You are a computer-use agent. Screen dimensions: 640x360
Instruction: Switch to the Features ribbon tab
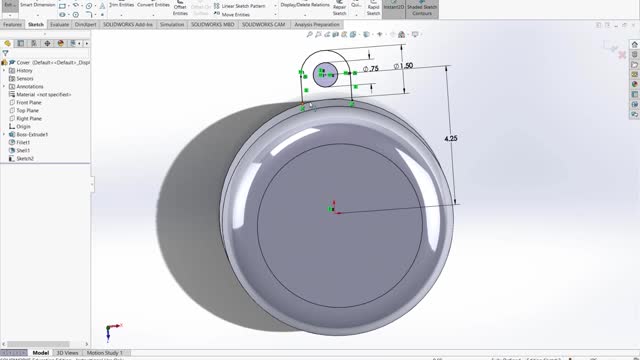[12, 24]
